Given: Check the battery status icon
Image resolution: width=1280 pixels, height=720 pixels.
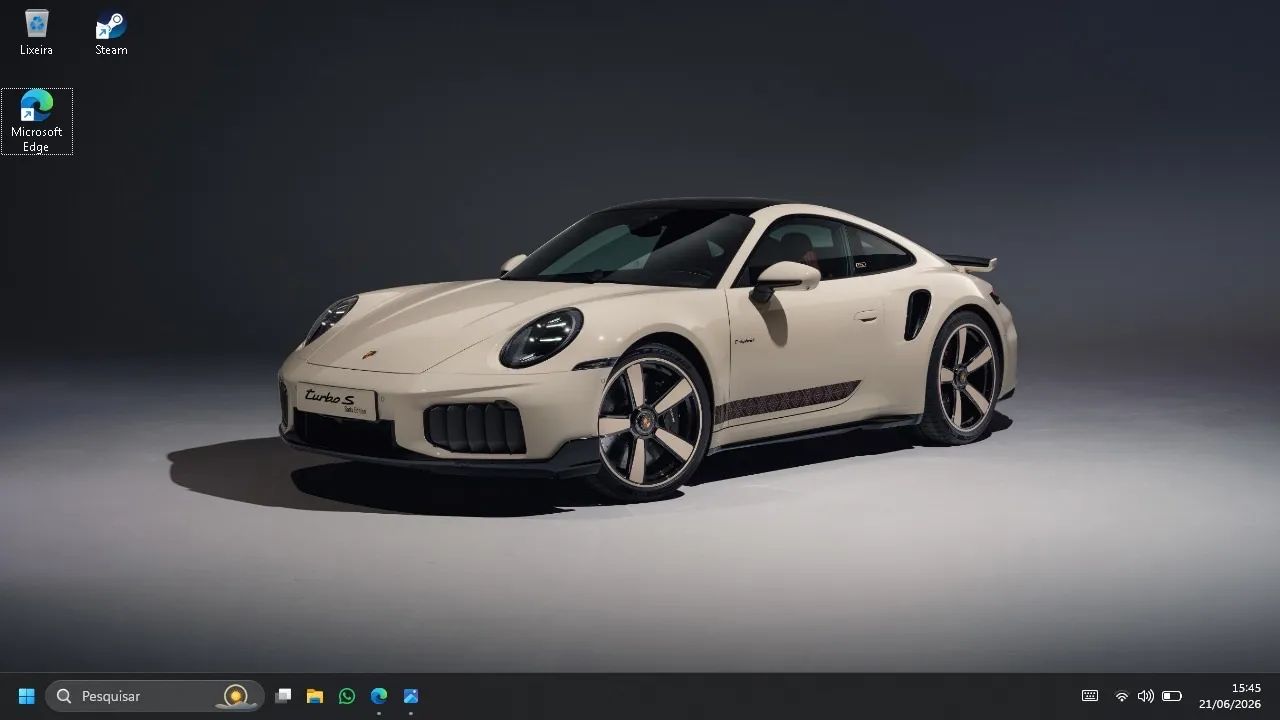Looking at the screenshot, I should pos(1172,696).
